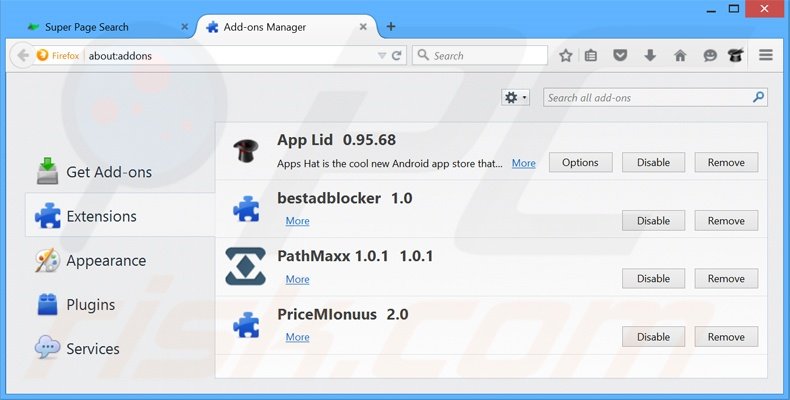The height and width of the screenshot is (400, 790).
Task: Open More link under bestadblocker
Action: [x=297, y=221]
